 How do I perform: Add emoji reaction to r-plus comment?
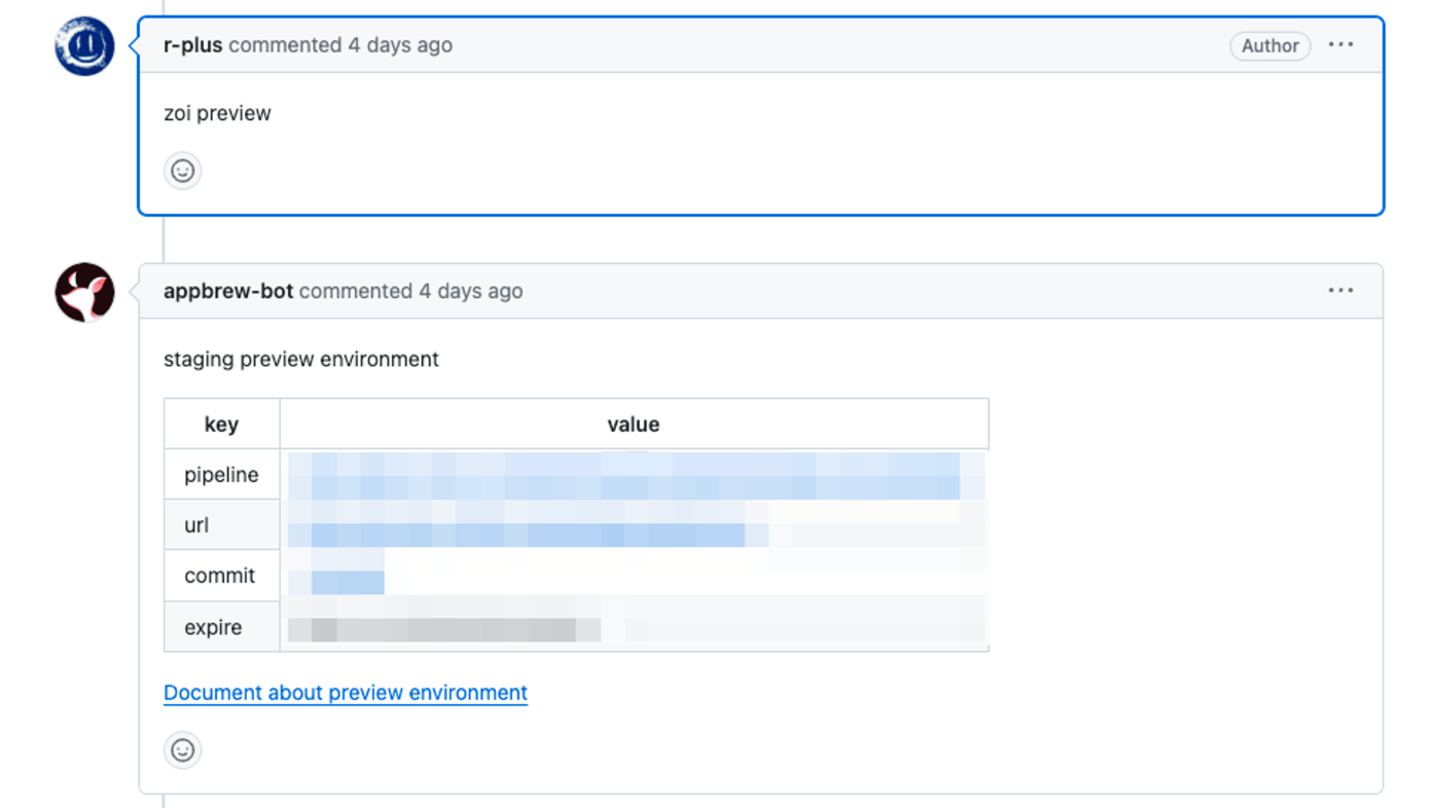[183, 171]
